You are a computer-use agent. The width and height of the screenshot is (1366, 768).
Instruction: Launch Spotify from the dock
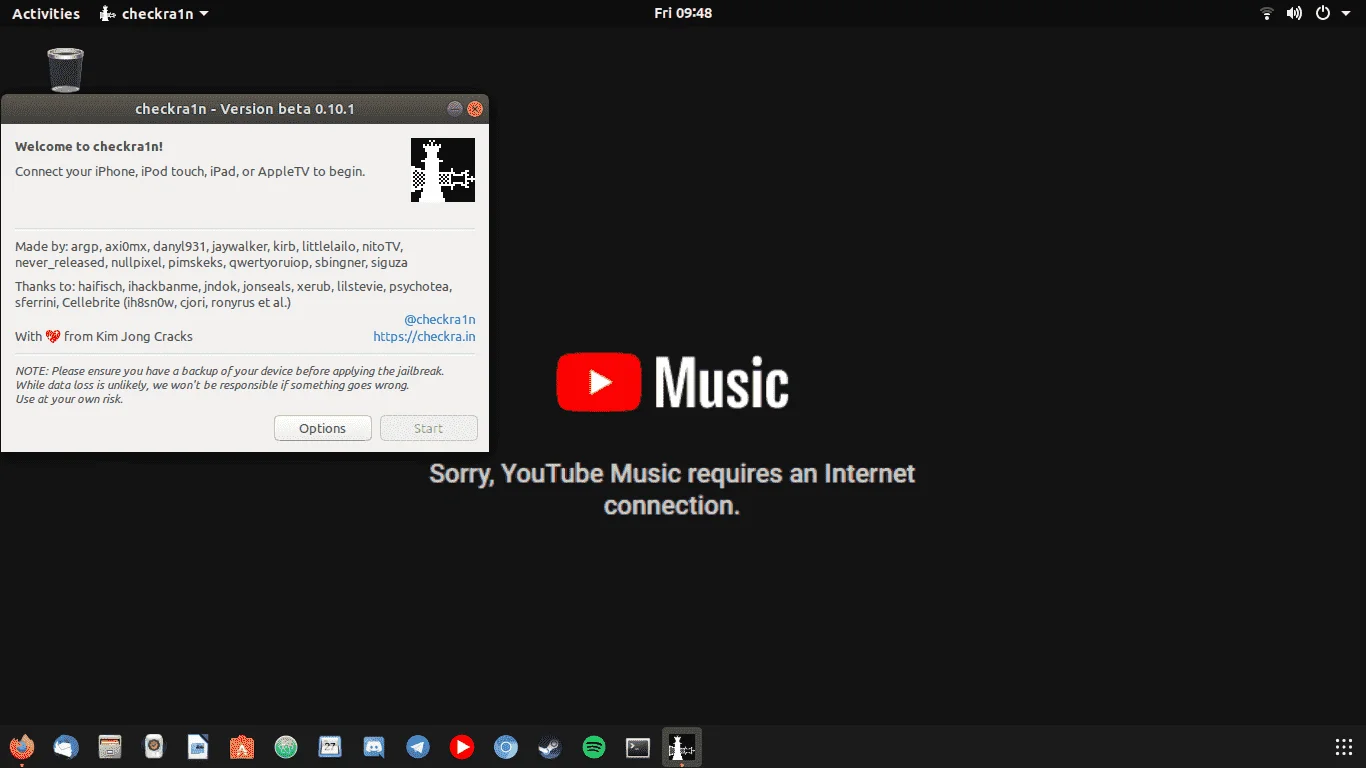point(594,747)
